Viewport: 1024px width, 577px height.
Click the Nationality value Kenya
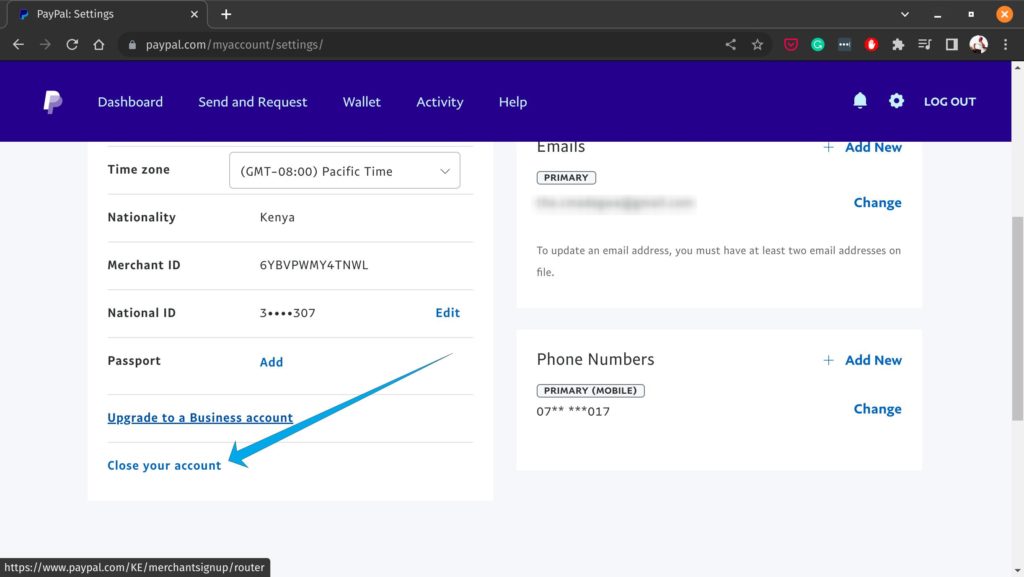[277, 217]
